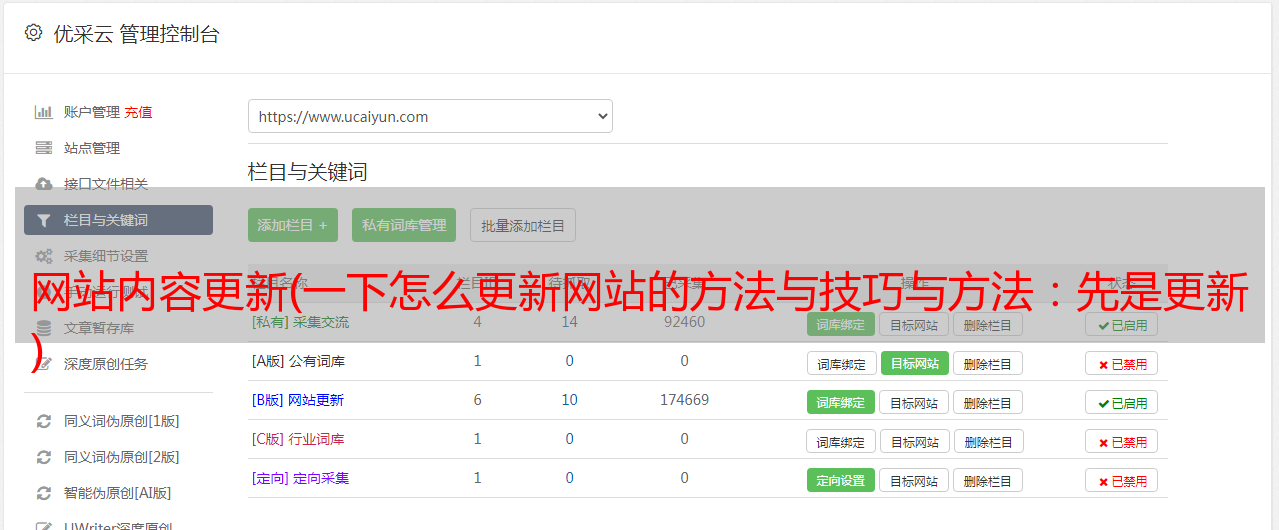Click the [C版] 行业词库 column name

coord(298,439)
